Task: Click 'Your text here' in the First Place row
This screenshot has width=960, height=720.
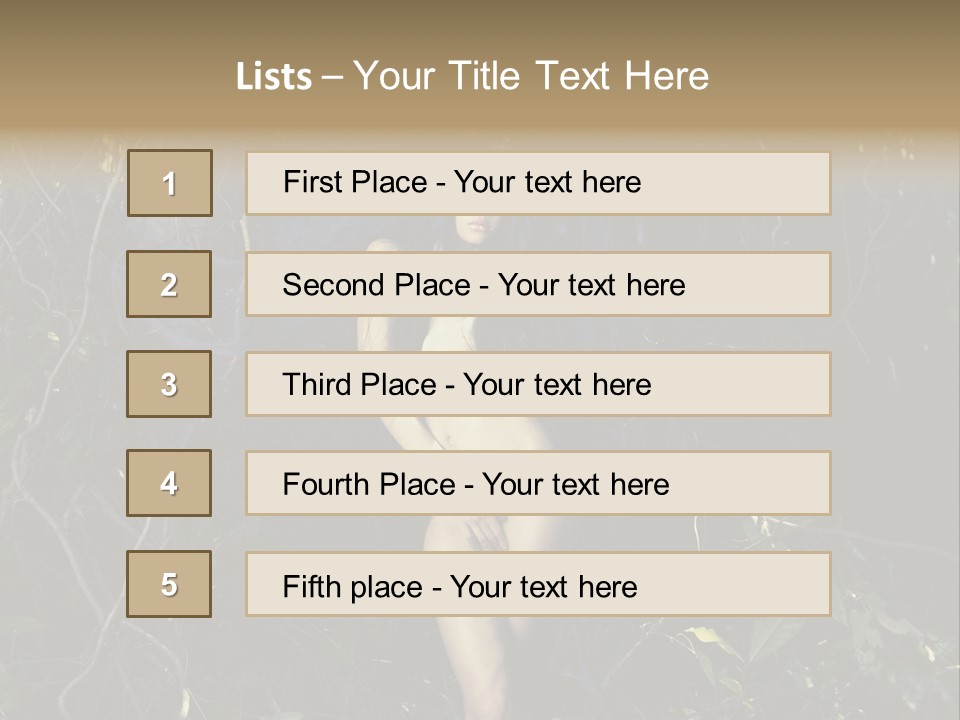Action: 547,182
